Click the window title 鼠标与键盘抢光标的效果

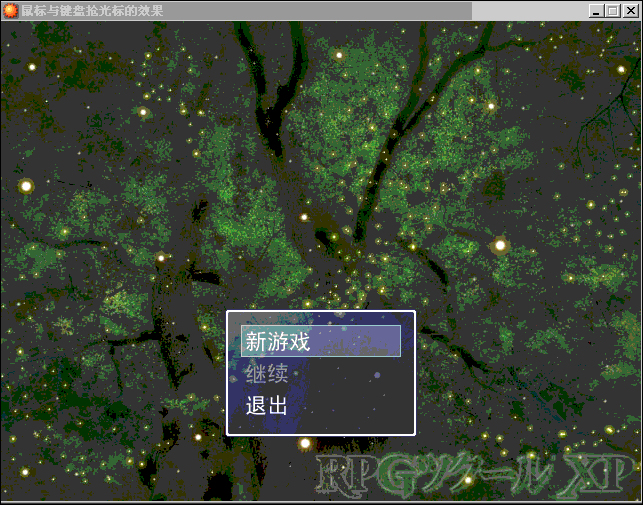(x=92, y=11)
